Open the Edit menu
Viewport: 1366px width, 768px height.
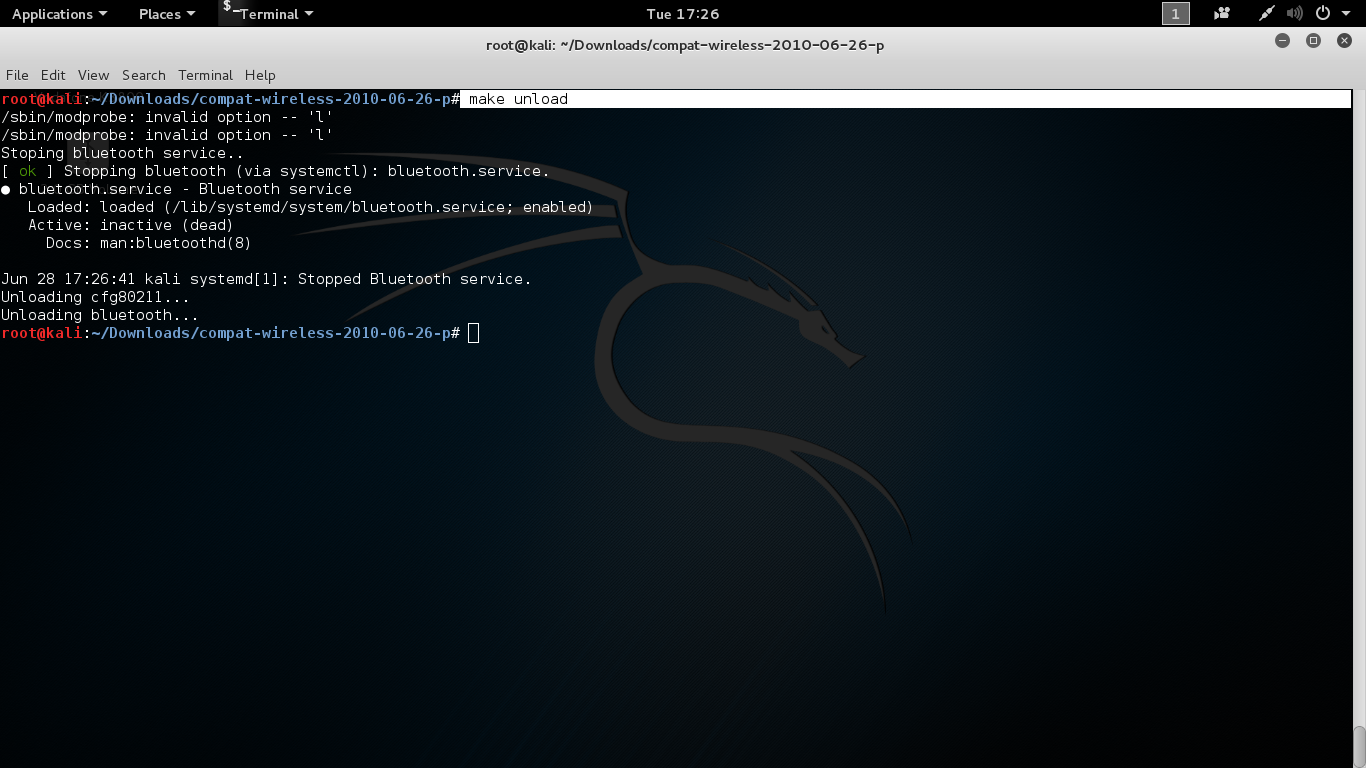point(52,75)
